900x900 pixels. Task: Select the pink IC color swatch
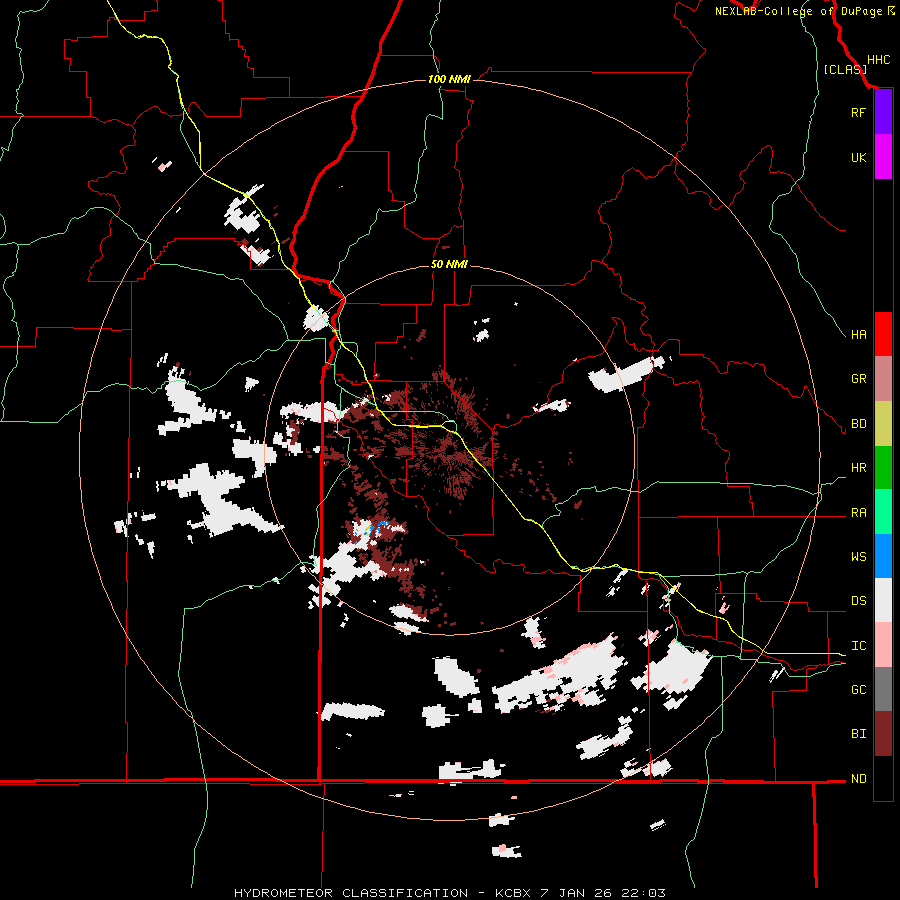(x=883, y=645)
